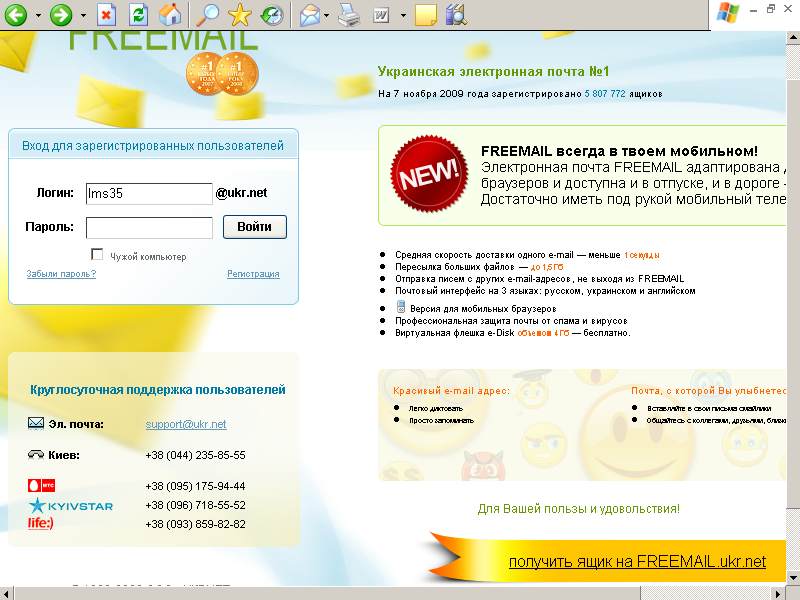Click the Версия для мобильных браузеров text
The height and width of the screenshot is (600, 800).
483,309
